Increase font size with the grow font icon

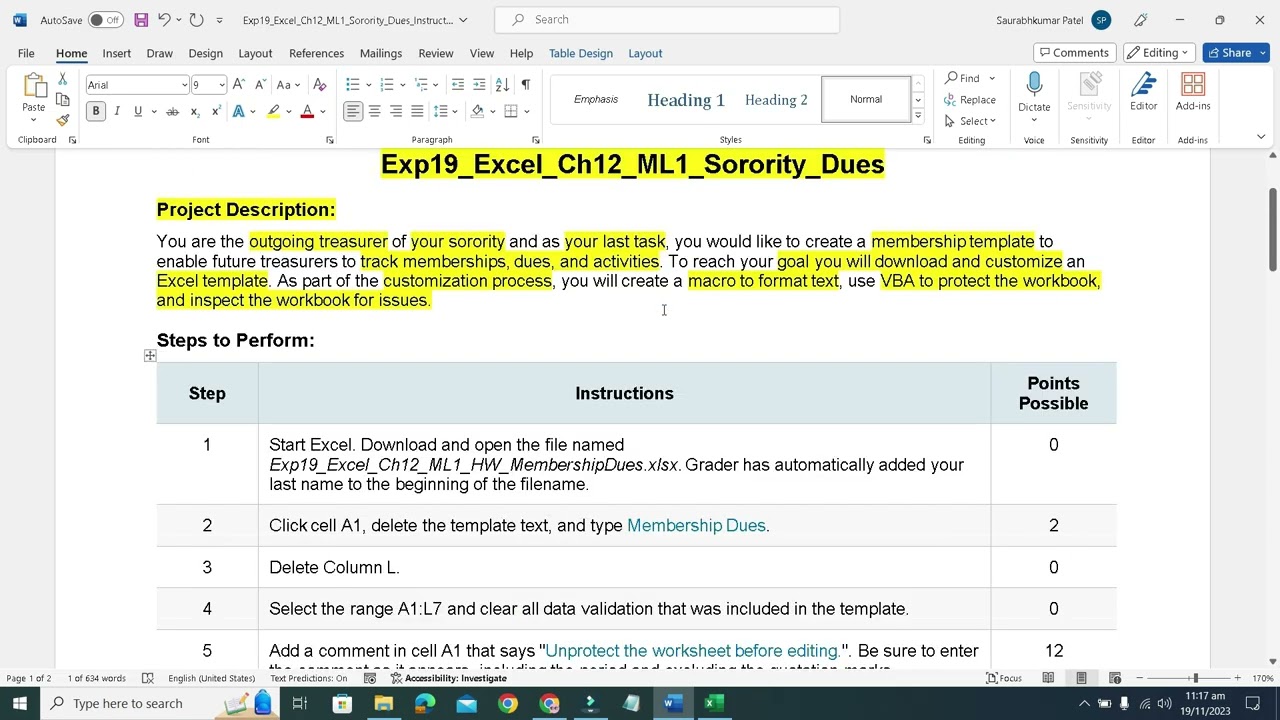tap(239, 85)
